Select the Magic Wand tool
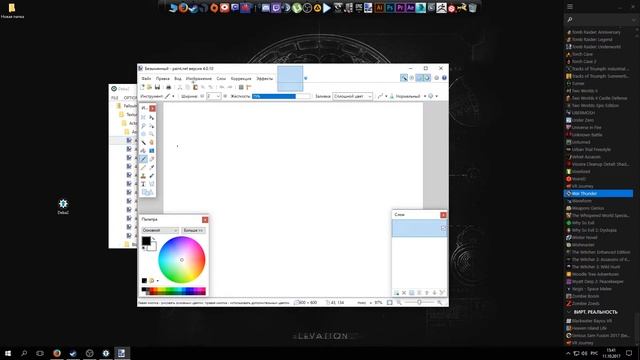The image size is (640, 360). (143, 142)
